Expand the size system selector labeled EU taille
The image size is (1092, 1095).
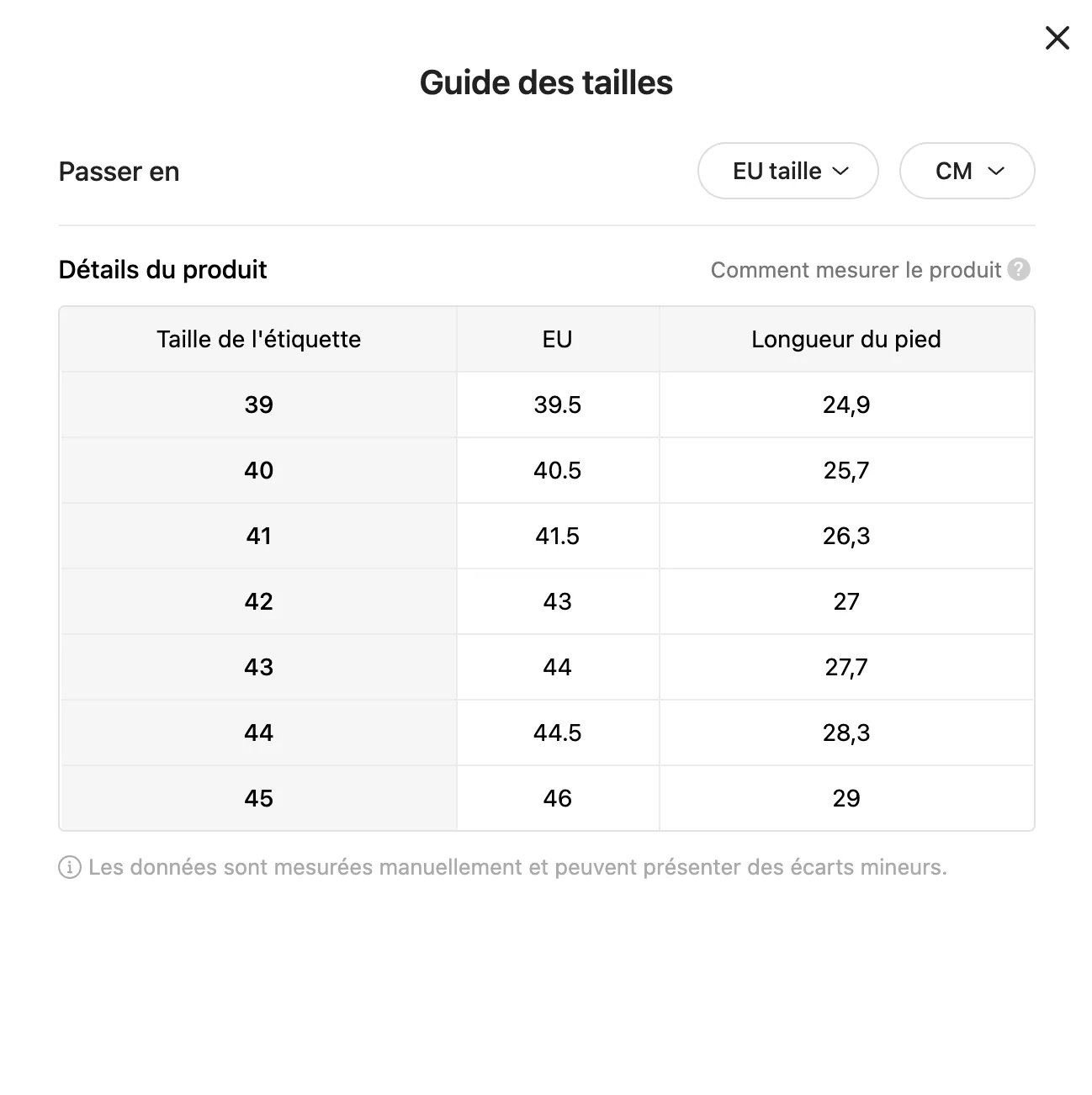click(x=787, y=171)
